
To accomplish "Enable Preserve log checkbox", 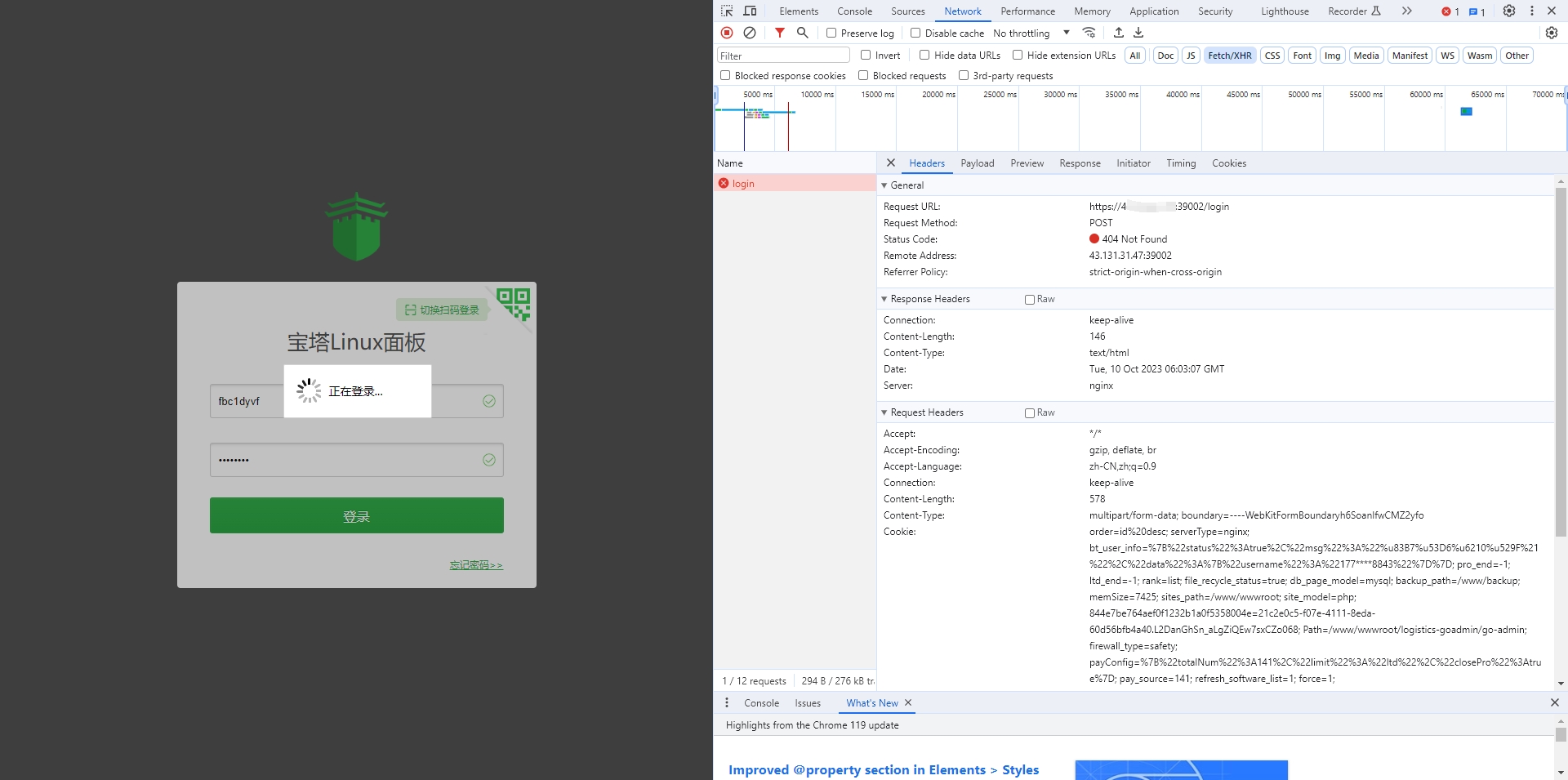I will [x=831, y=33].
